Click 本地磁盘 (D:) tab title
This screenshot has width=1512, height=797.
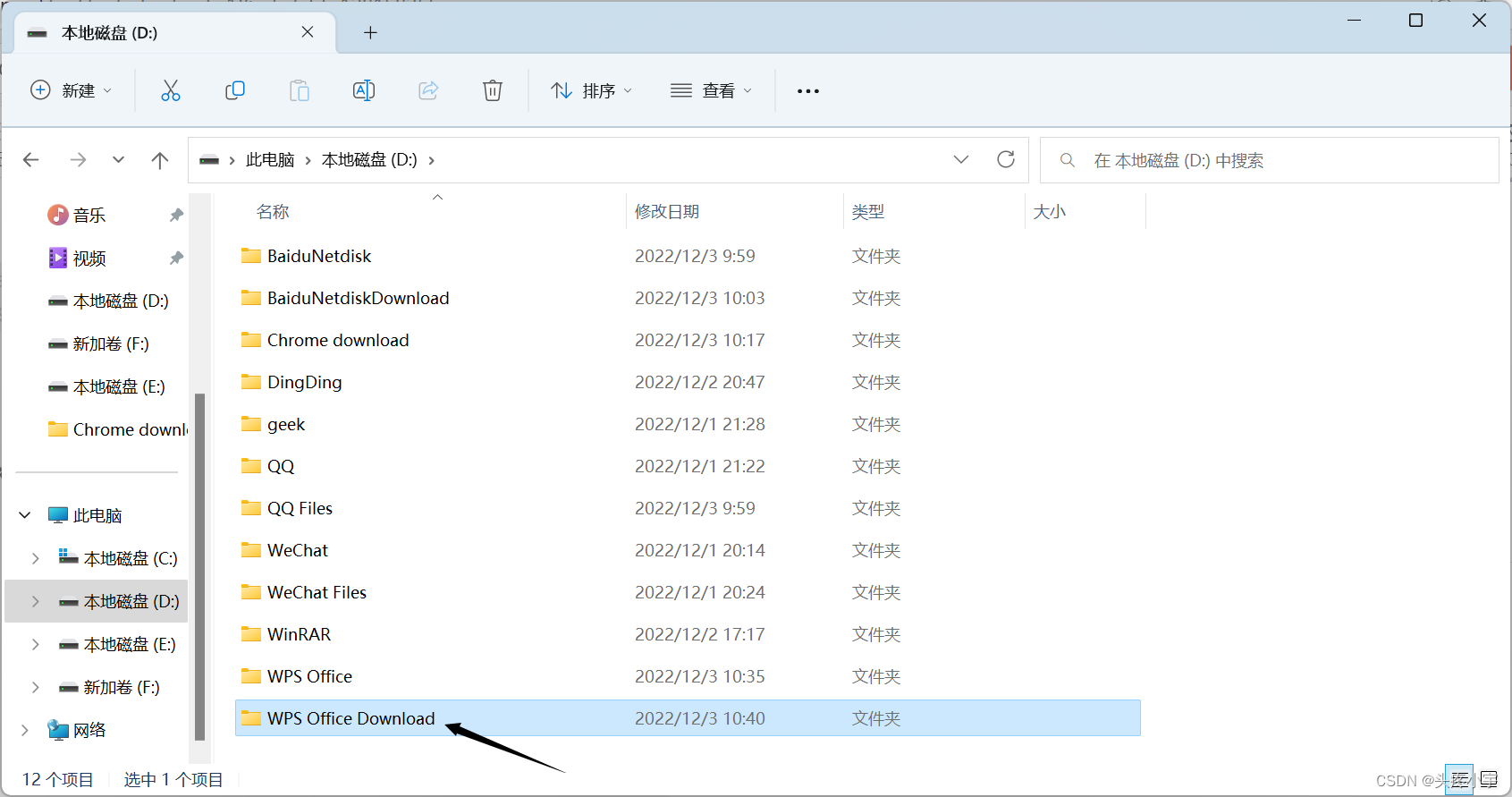(x=109, y=33)
